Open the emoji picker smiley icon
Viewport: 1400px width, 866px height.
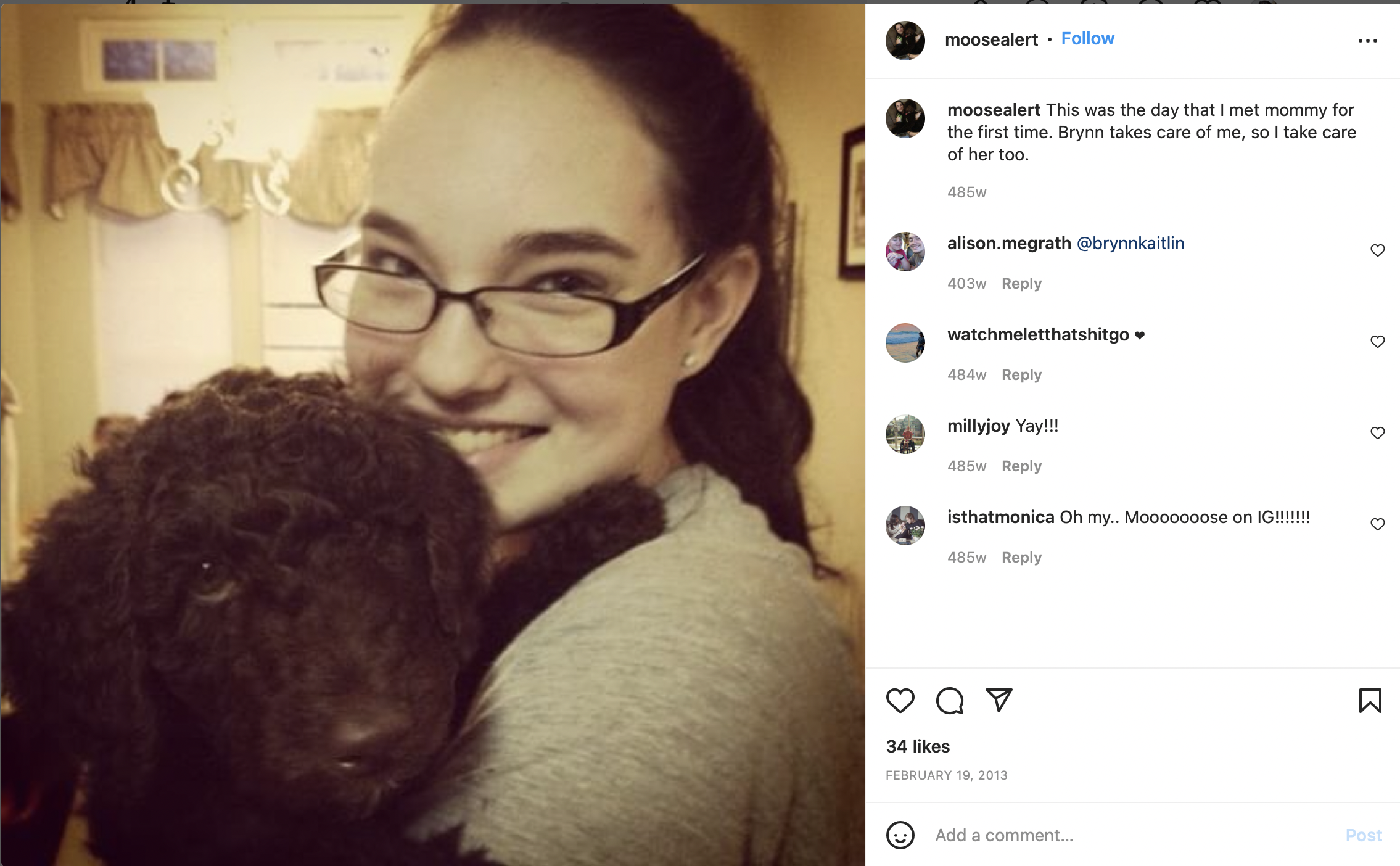pyautogui.click(x=900, y=835)
